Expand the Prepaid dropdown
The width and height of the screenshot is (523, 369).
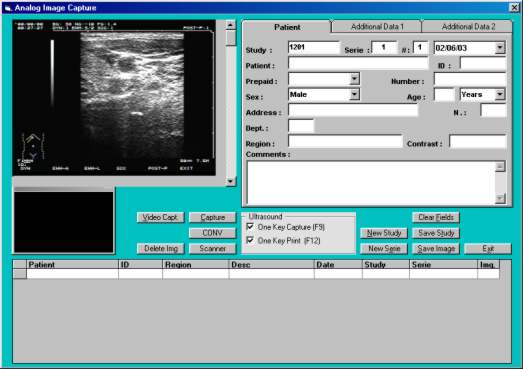(355, 79)
